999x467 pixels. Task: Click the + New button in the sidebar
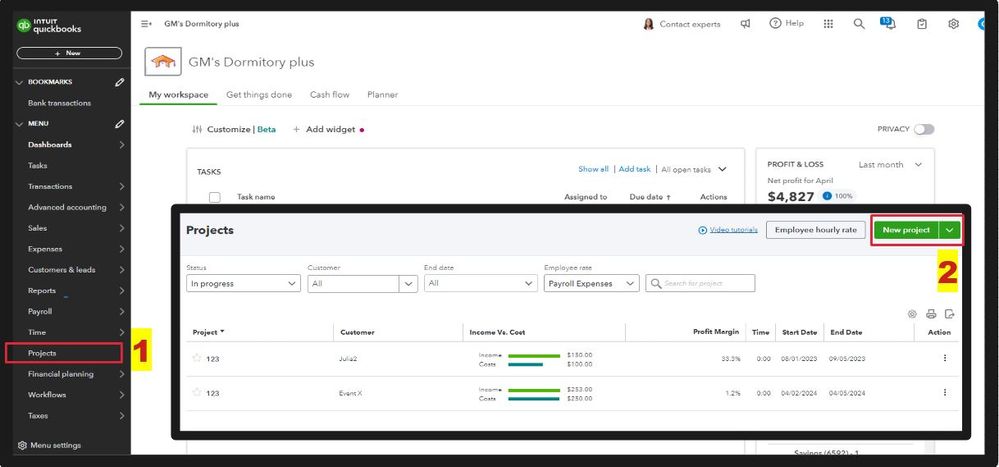point(69,54)
